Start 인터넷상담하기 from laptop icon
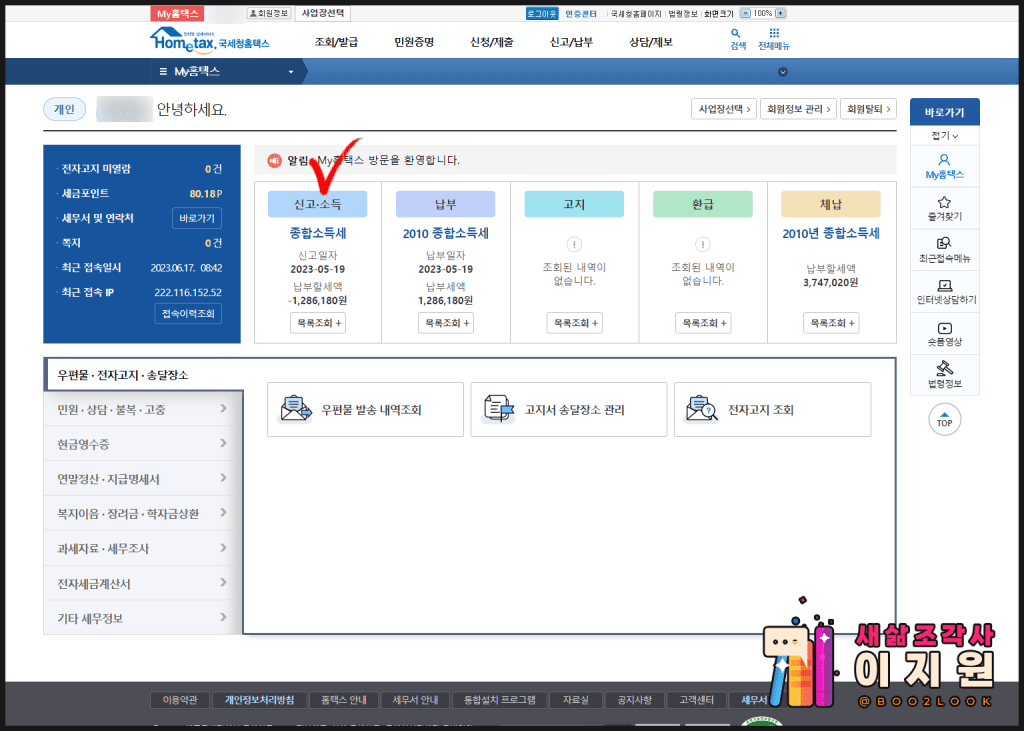Viewport: 1024px width, 731px height. pyautogui.click(x=944, y=286)
